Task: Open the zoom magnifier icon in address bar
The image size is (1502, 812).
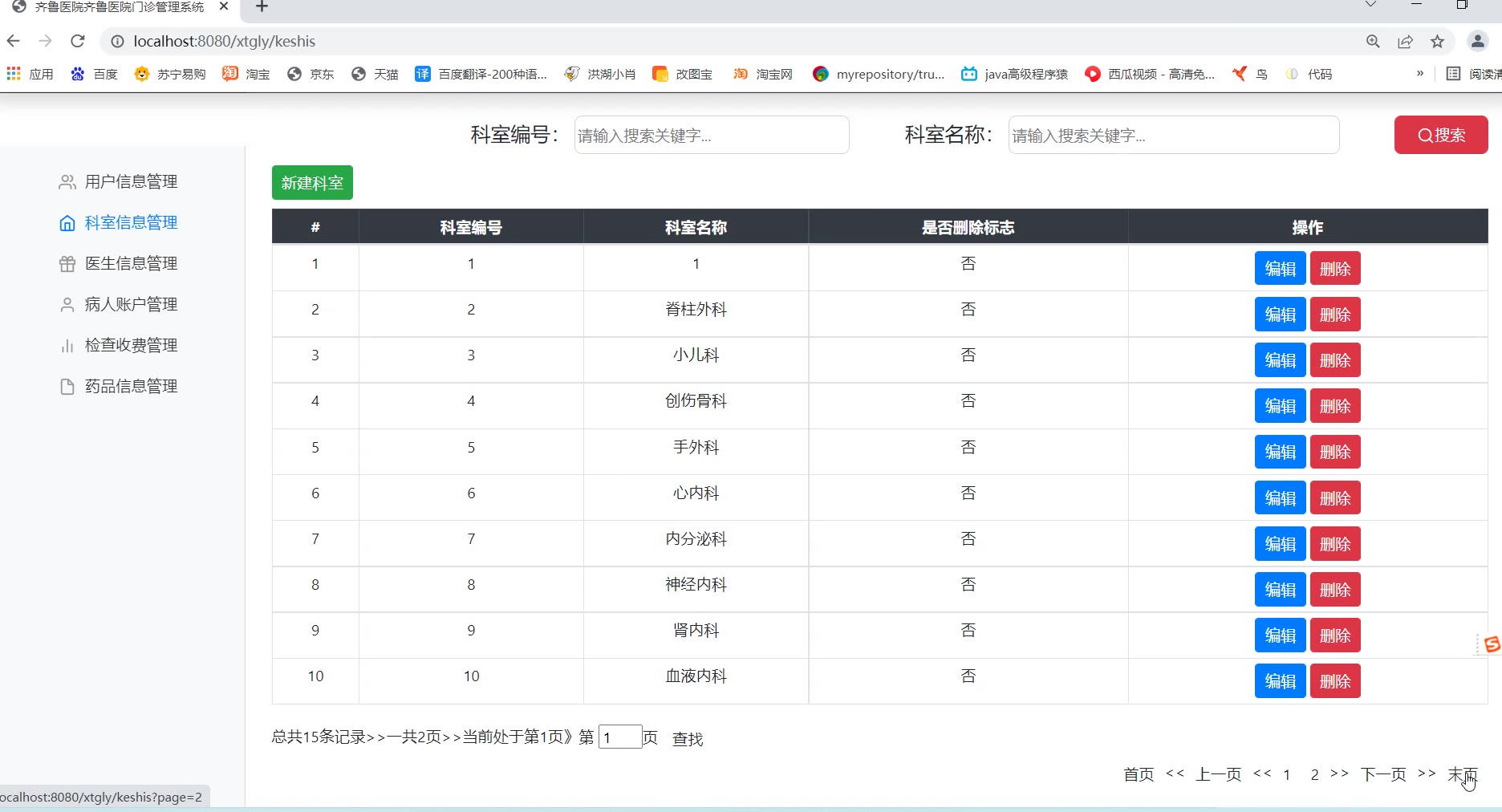Action: point(1373,42)
